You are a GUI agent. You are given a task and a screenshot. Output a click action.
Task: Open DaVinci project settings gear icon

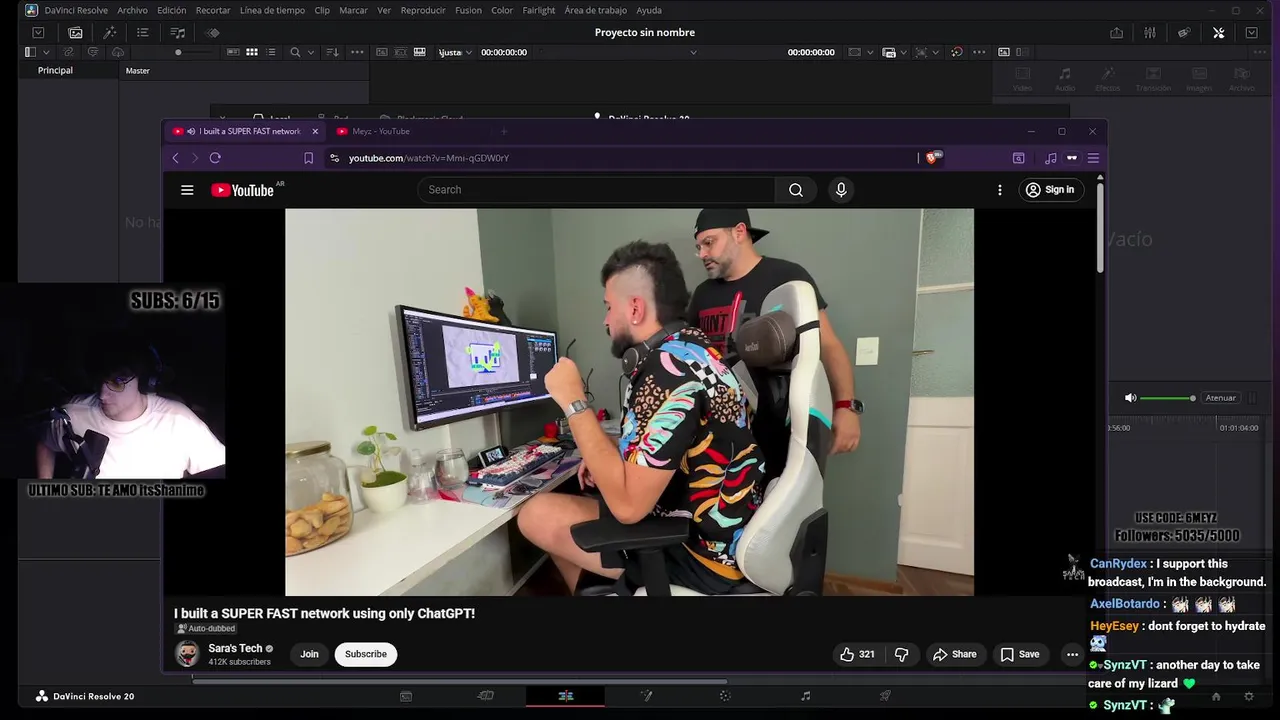[x=1248, y=697]
